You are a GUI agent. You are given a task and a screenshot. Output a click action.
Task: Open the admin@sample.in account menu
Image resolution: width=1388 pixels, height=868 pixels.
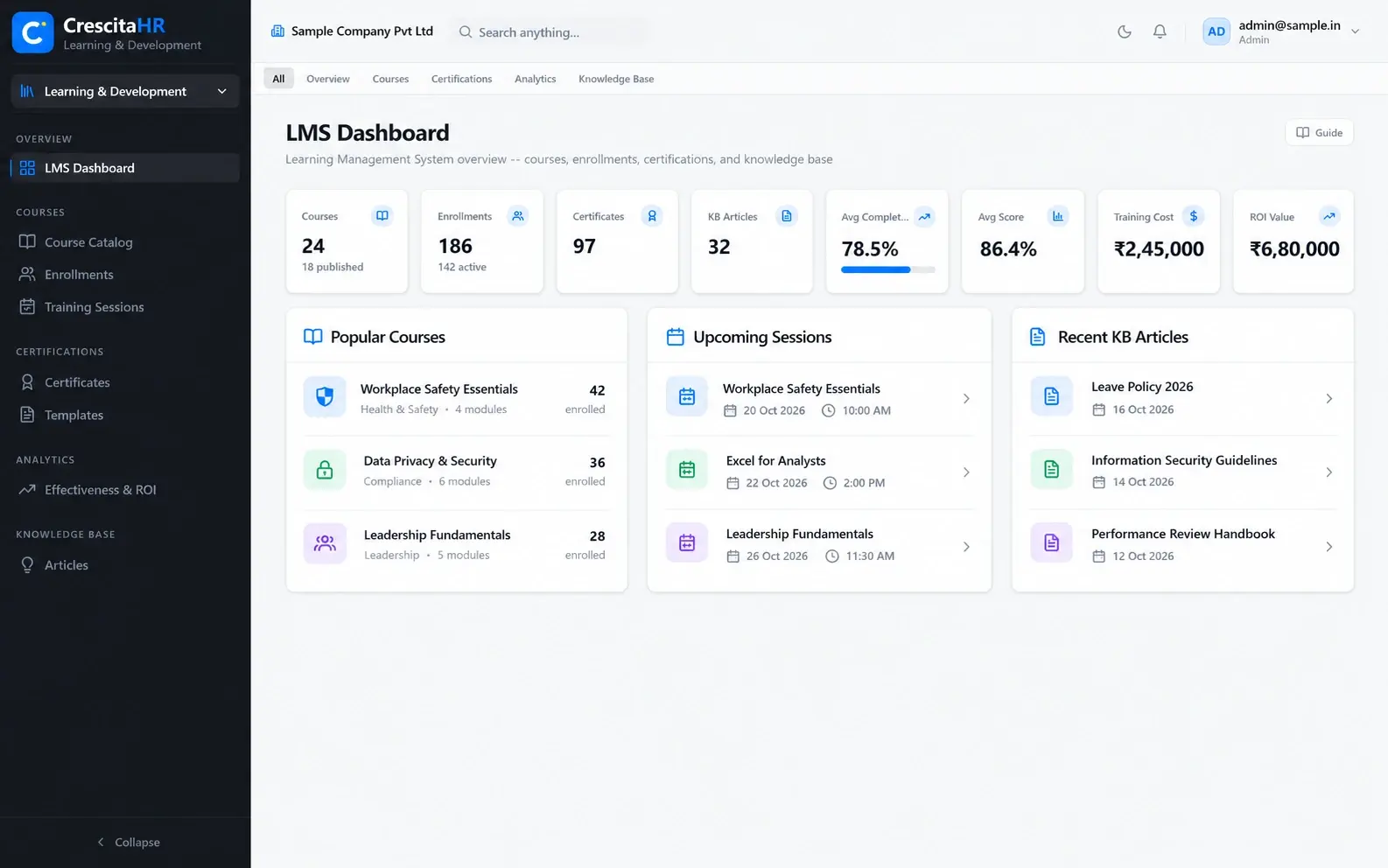(x=1281, y=31)
